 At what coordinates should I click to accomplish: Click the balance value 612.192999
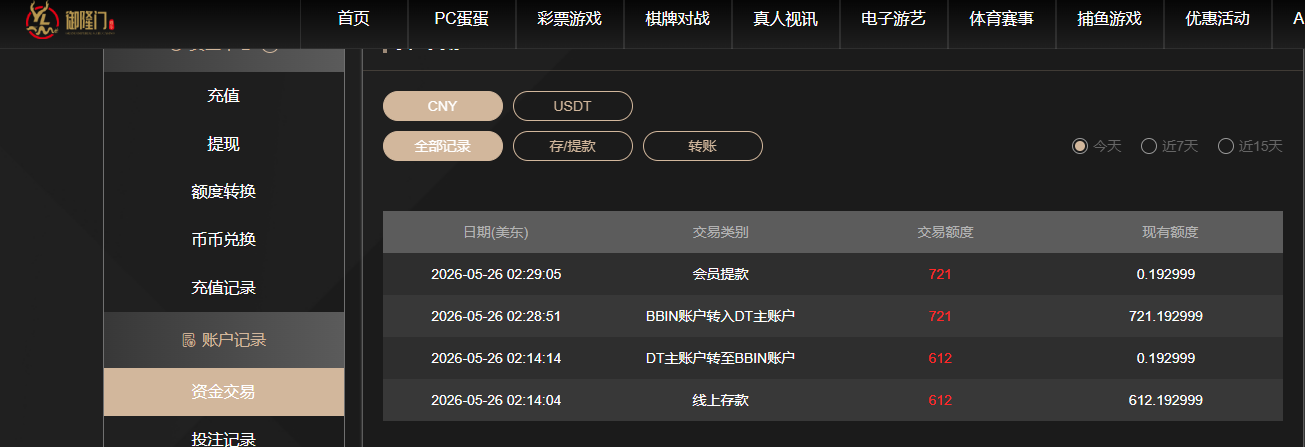tap(1165, 400)
